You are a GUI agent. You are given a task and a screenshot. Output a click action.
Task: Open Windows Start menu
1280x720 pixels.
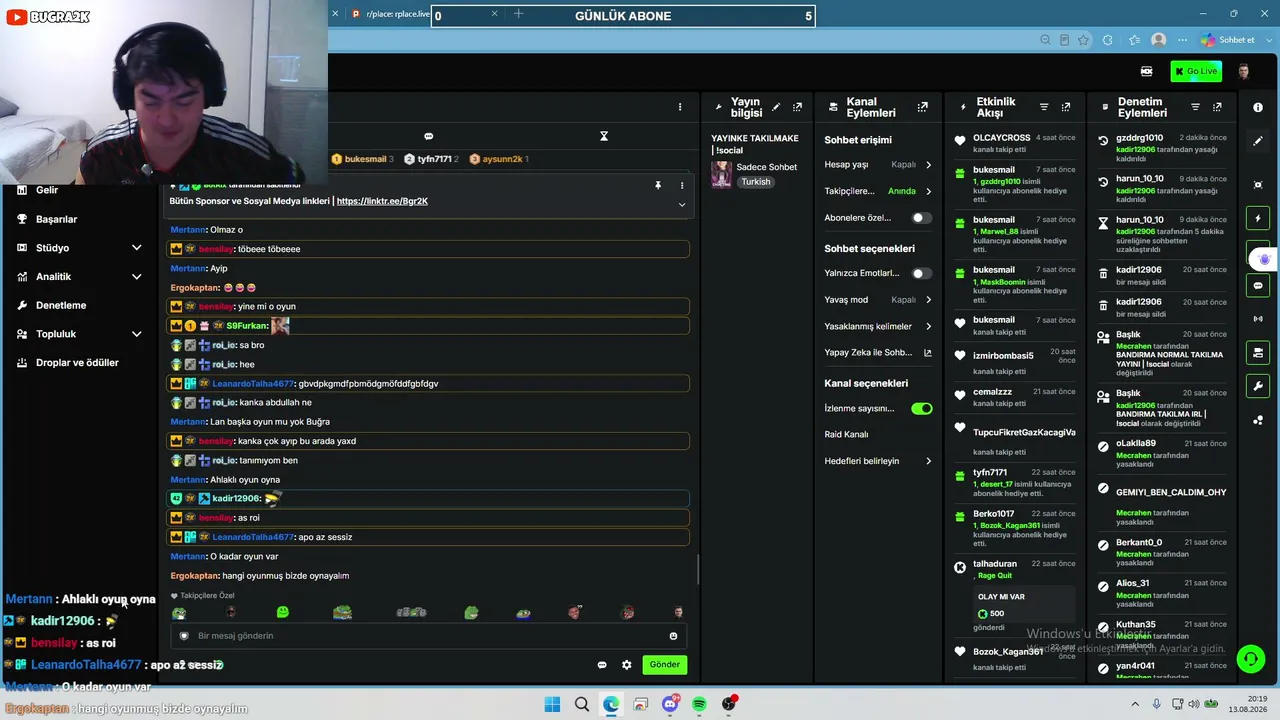pos(552,704)
